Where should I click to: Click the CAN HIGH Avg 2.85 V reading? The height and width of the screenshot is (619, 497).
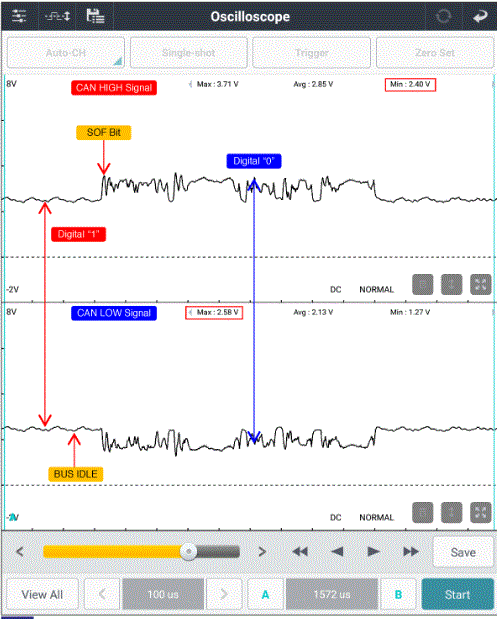313,84
